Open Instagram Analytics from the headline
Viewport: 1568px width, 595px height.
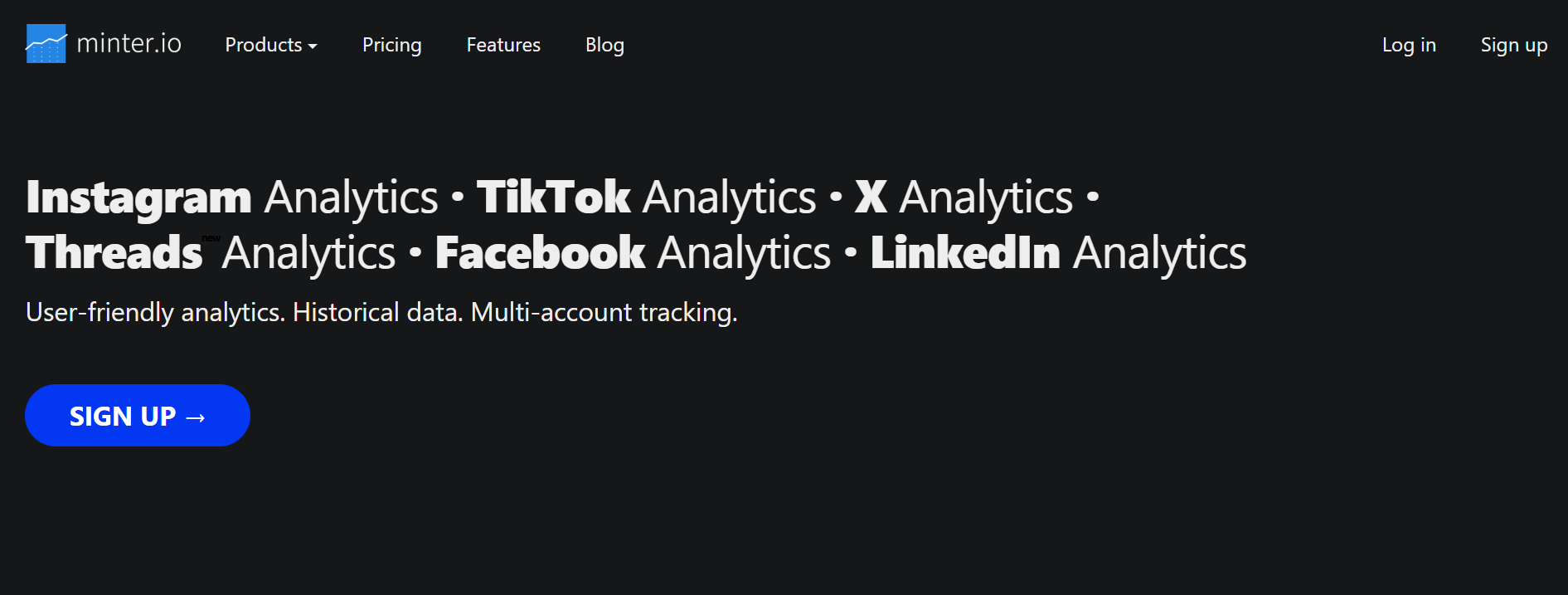click(232, 198)
